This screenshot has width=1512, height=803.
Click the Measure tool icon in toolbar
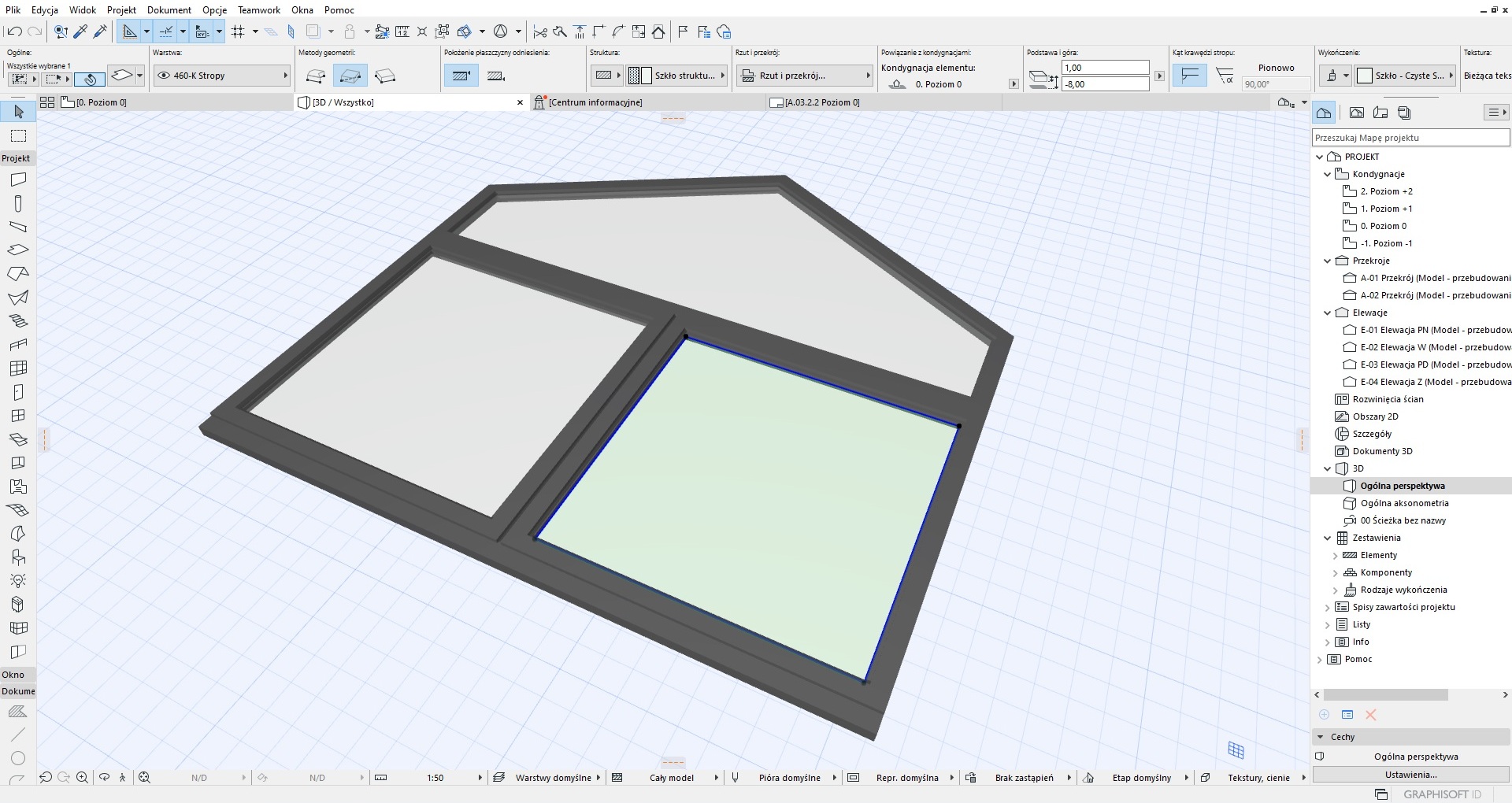402,31
